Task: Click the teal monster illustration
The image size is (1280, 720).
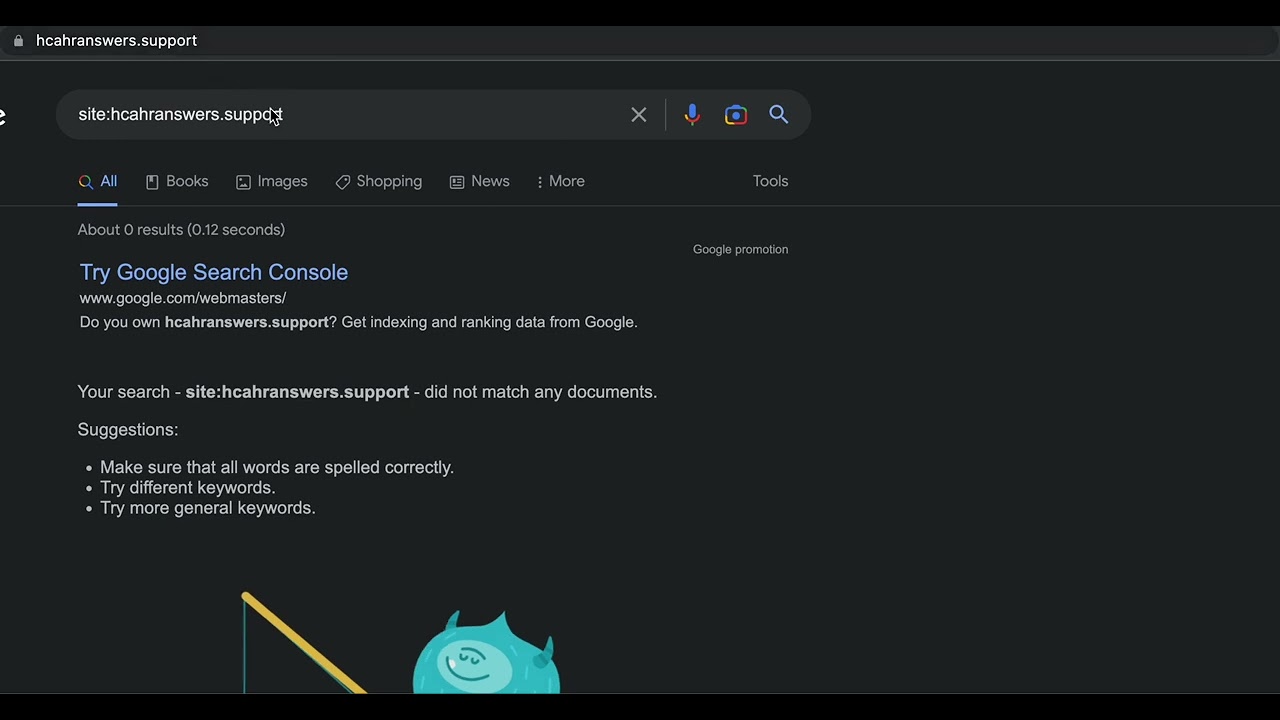Action: point(486,655)
